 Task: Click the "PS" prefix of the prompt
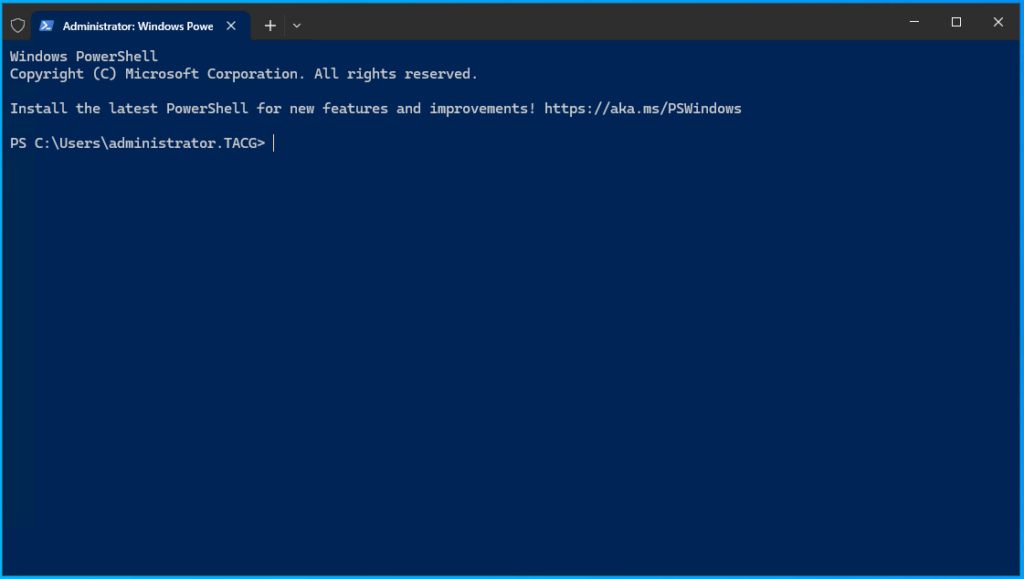click(x=18, y=143)
